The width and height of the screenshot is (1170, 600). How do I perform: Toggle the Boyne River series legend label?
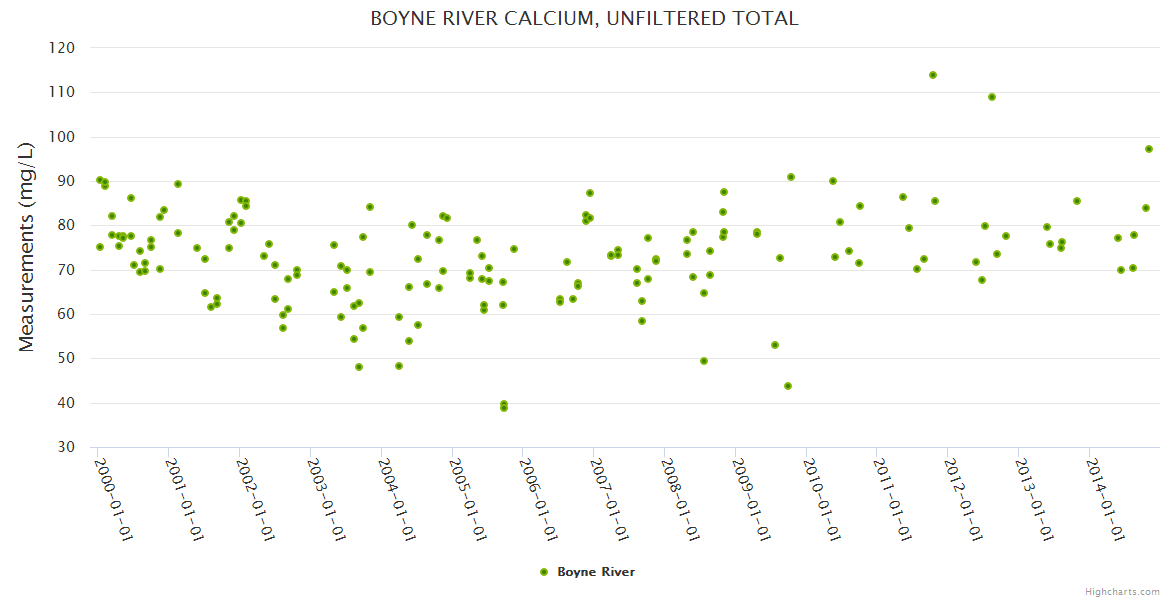click(596, 572)
